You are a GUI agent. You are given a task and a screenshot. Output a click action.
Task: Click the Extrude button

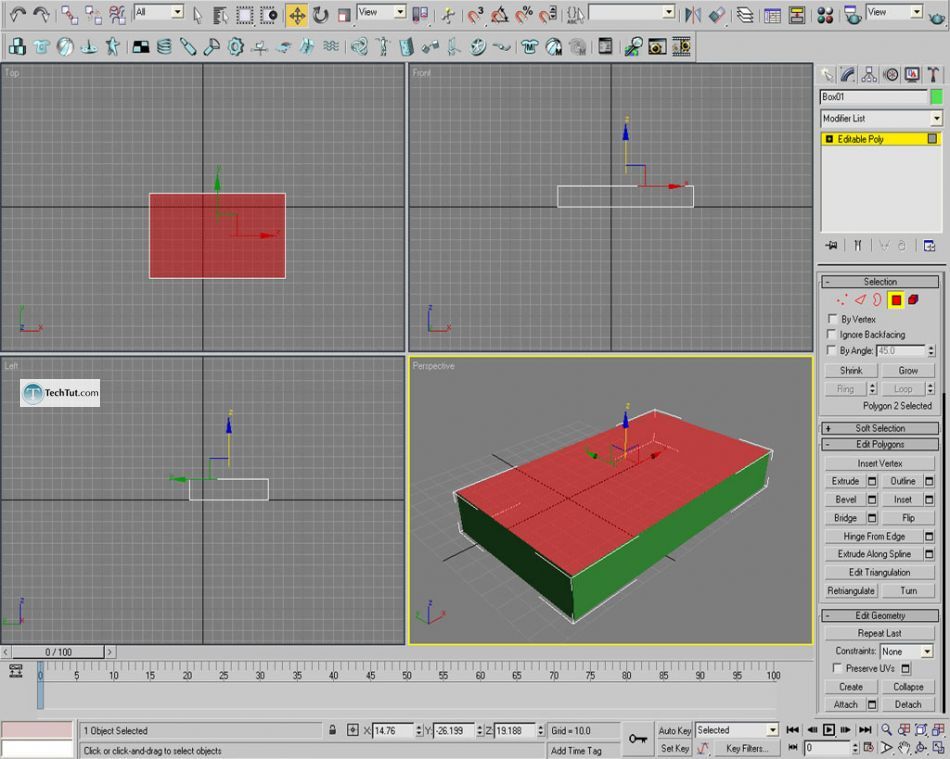845,481
